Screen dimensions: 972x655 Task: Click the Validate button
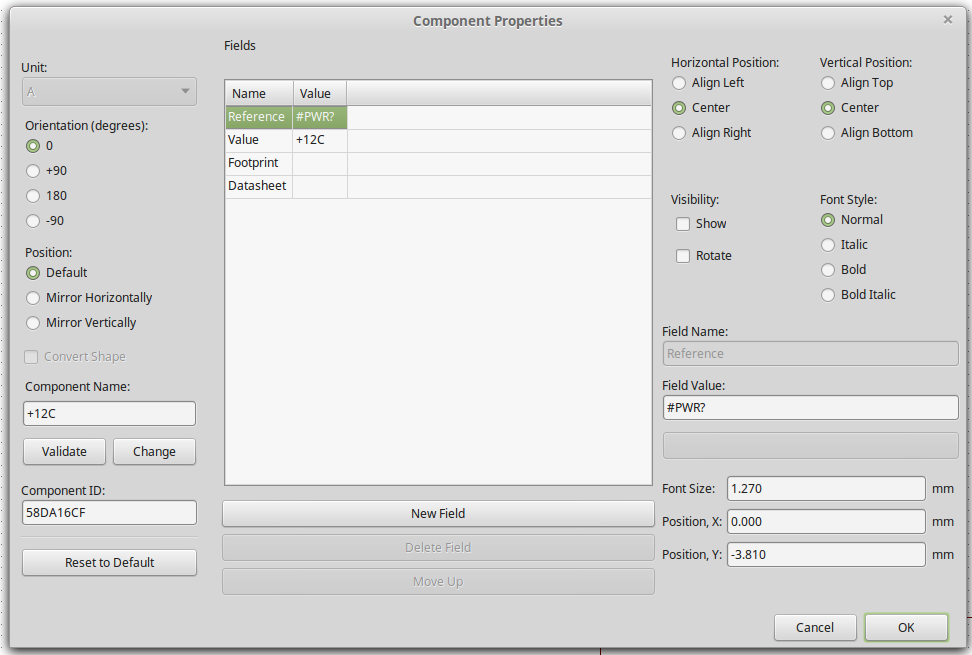64,452
